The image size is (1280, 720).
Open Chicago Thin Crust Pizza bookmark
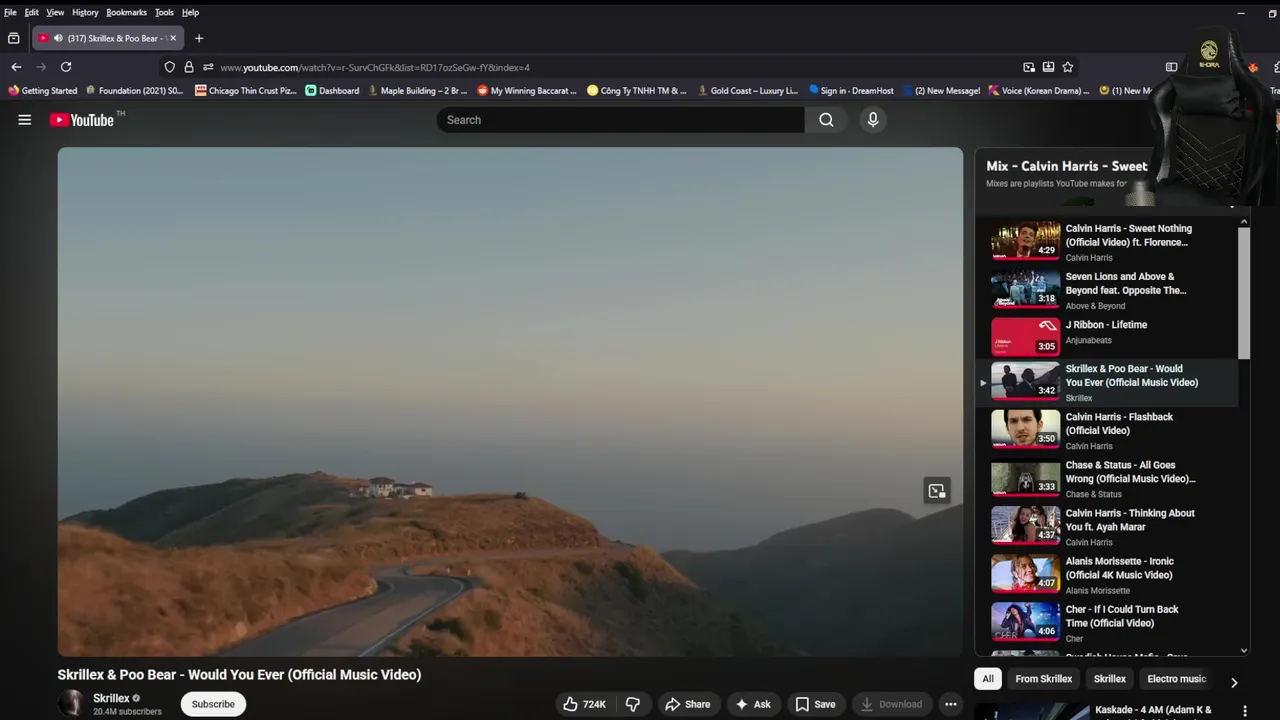(x=246, y=90)
